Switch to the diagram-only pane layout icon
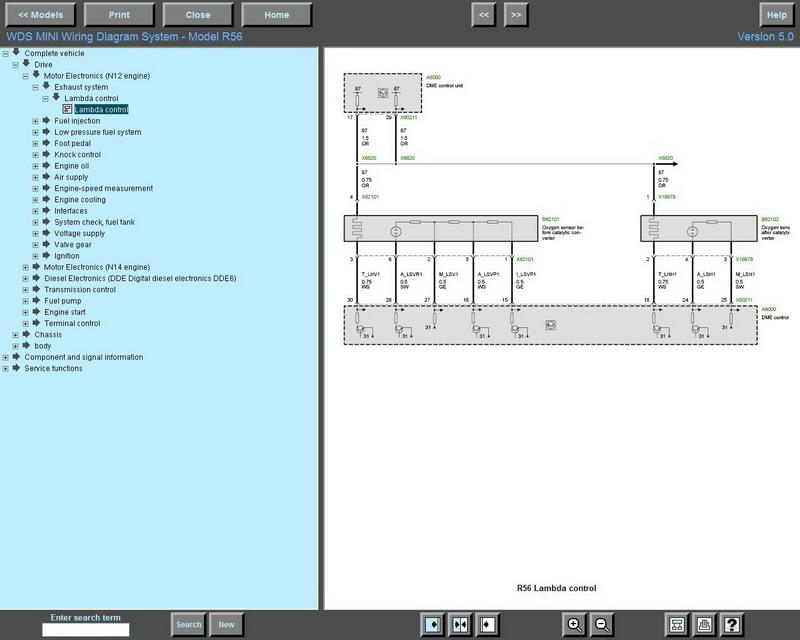This screenshot has height=640, width=800. pos(487,624)
